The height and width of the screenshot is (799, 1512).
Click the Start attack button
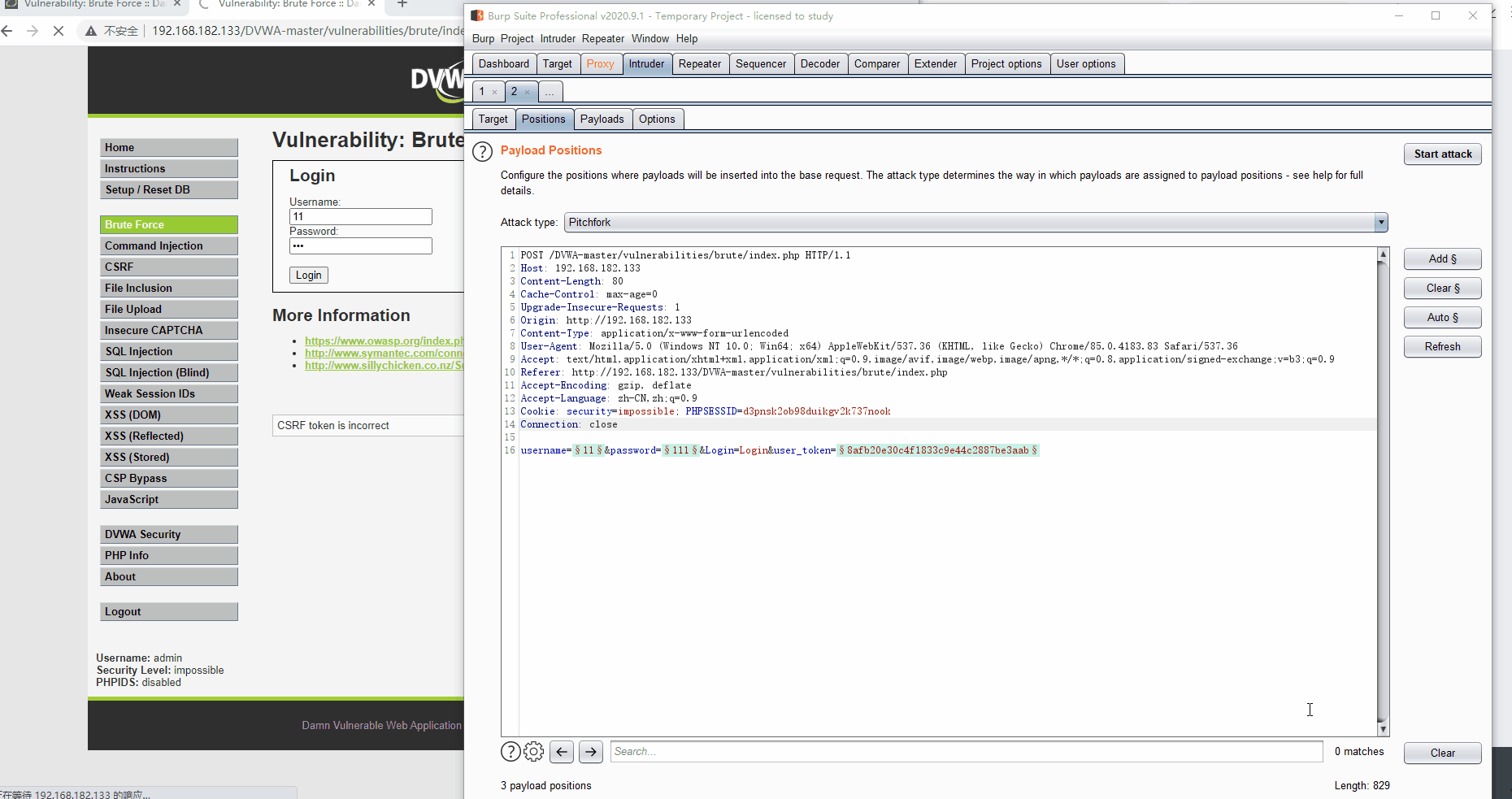(1443, 154)
